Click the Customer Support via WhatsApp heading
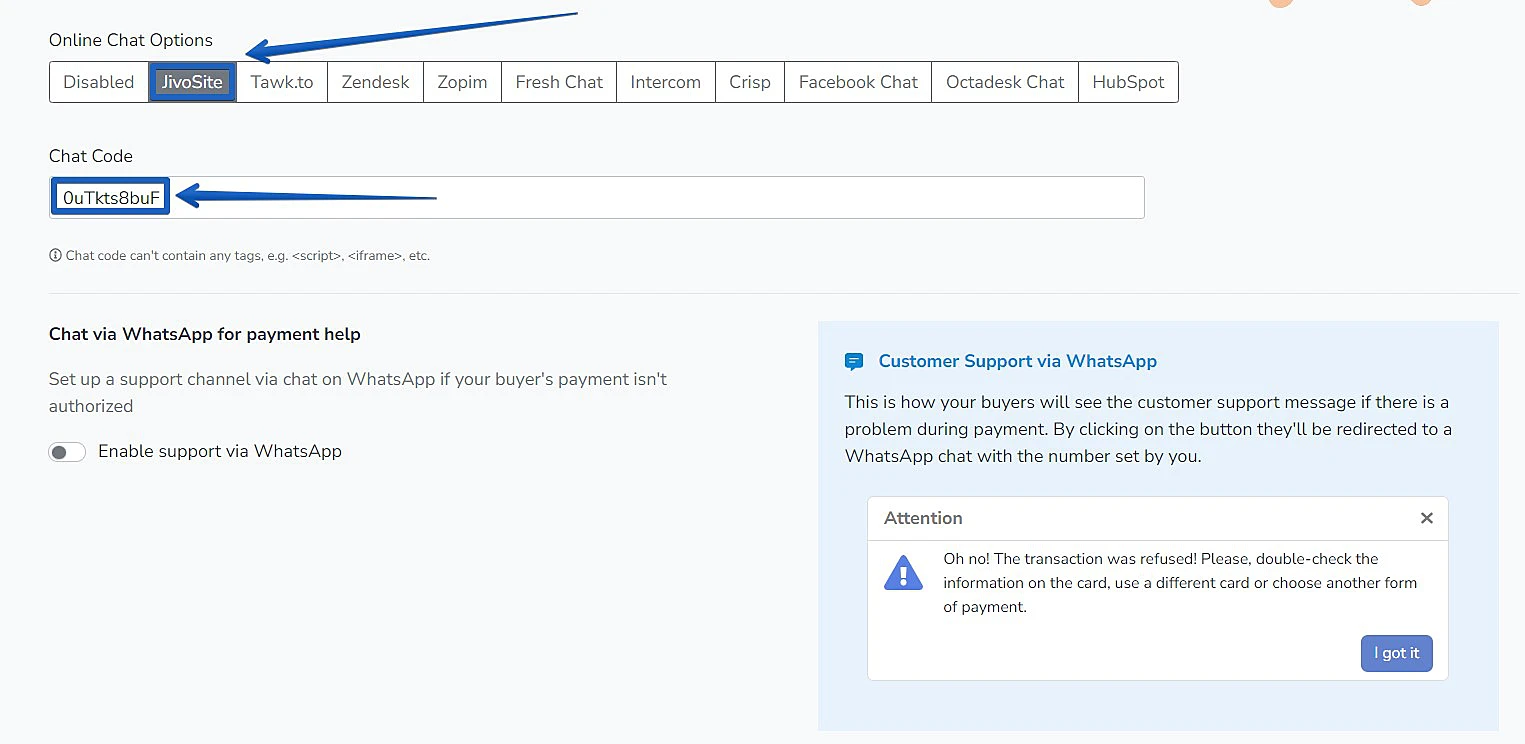 pyautogui.click(x=1017, y=362)
